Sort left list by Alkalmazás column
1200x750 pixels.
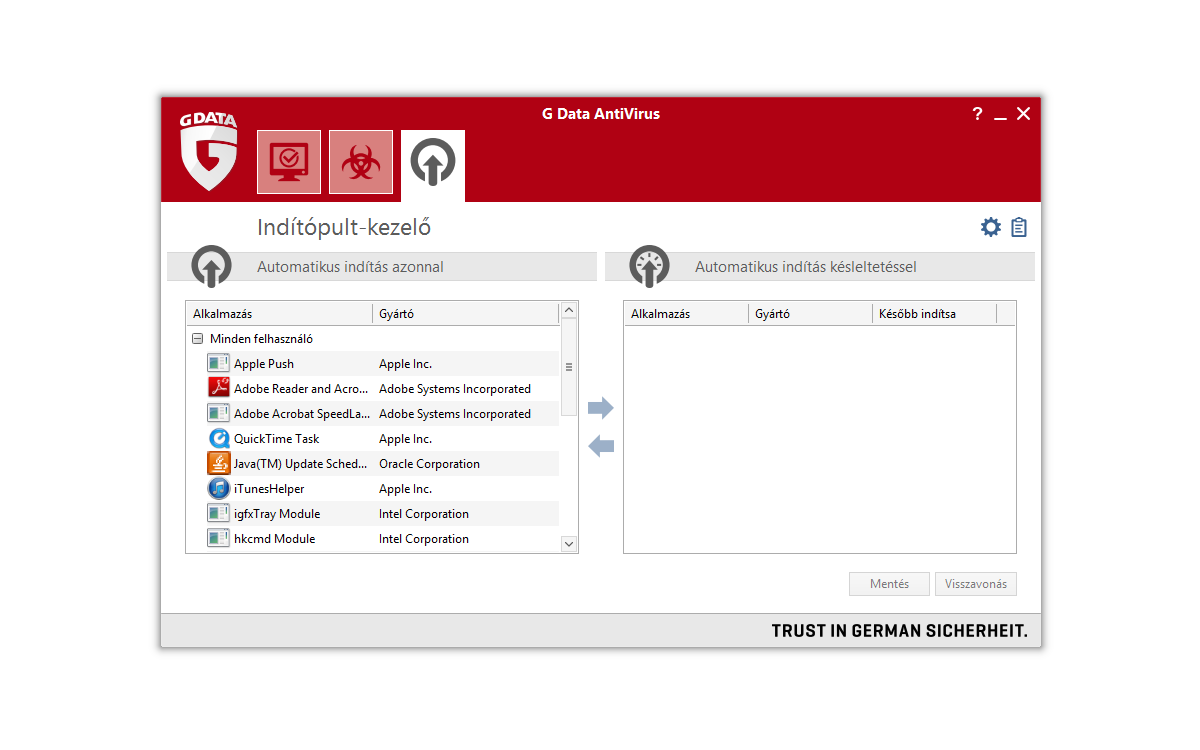click(279, 314)
